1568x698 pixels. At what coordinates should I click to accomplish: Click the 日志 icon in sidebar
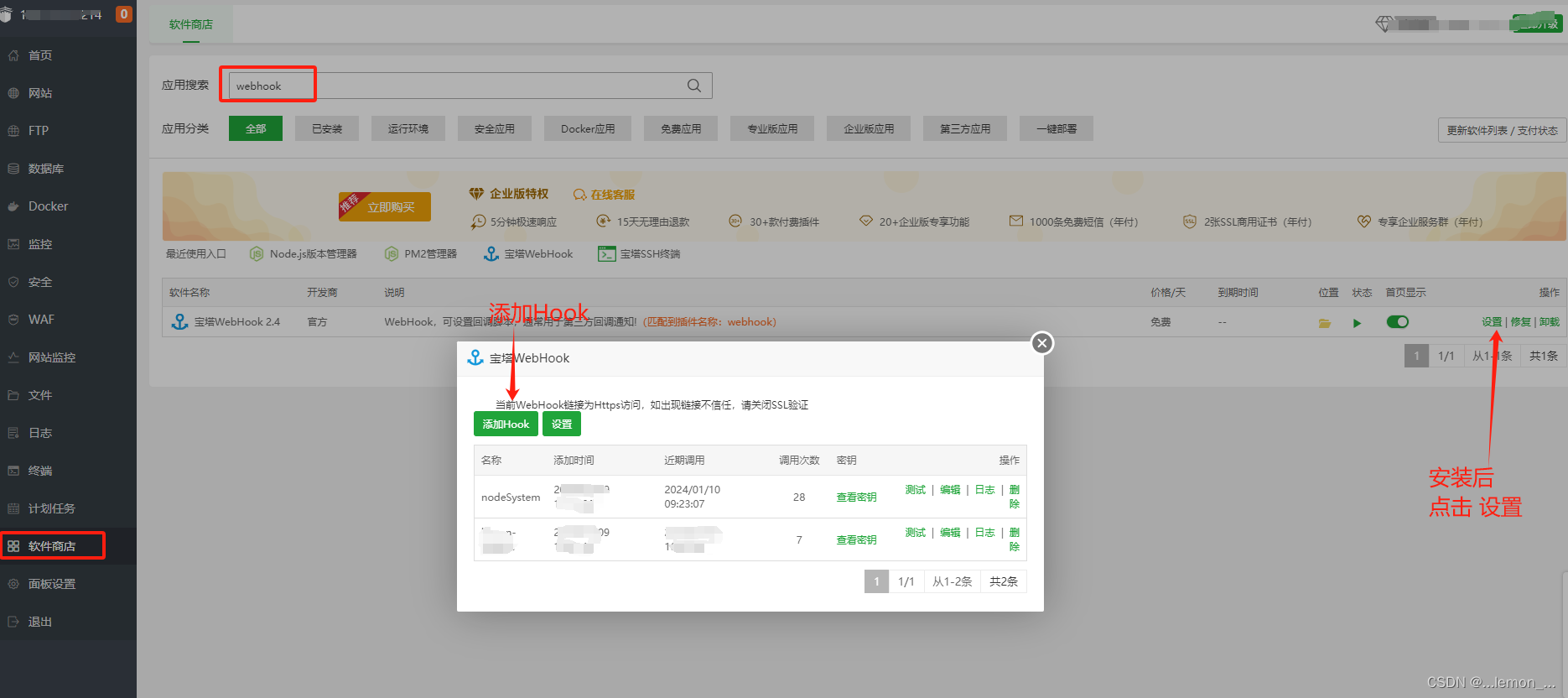13,433
